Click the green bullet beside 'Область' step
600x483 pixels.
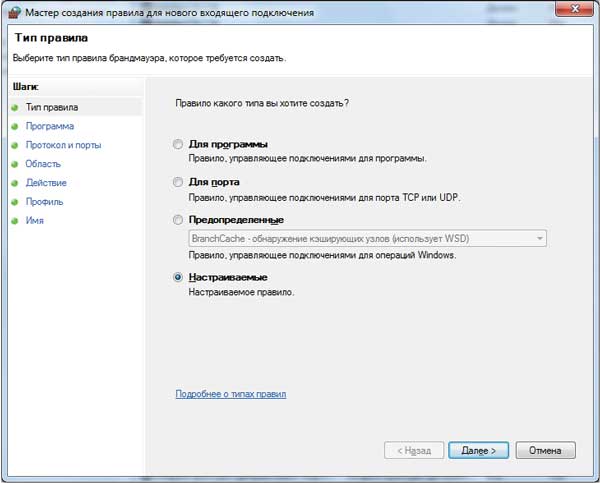16,164
